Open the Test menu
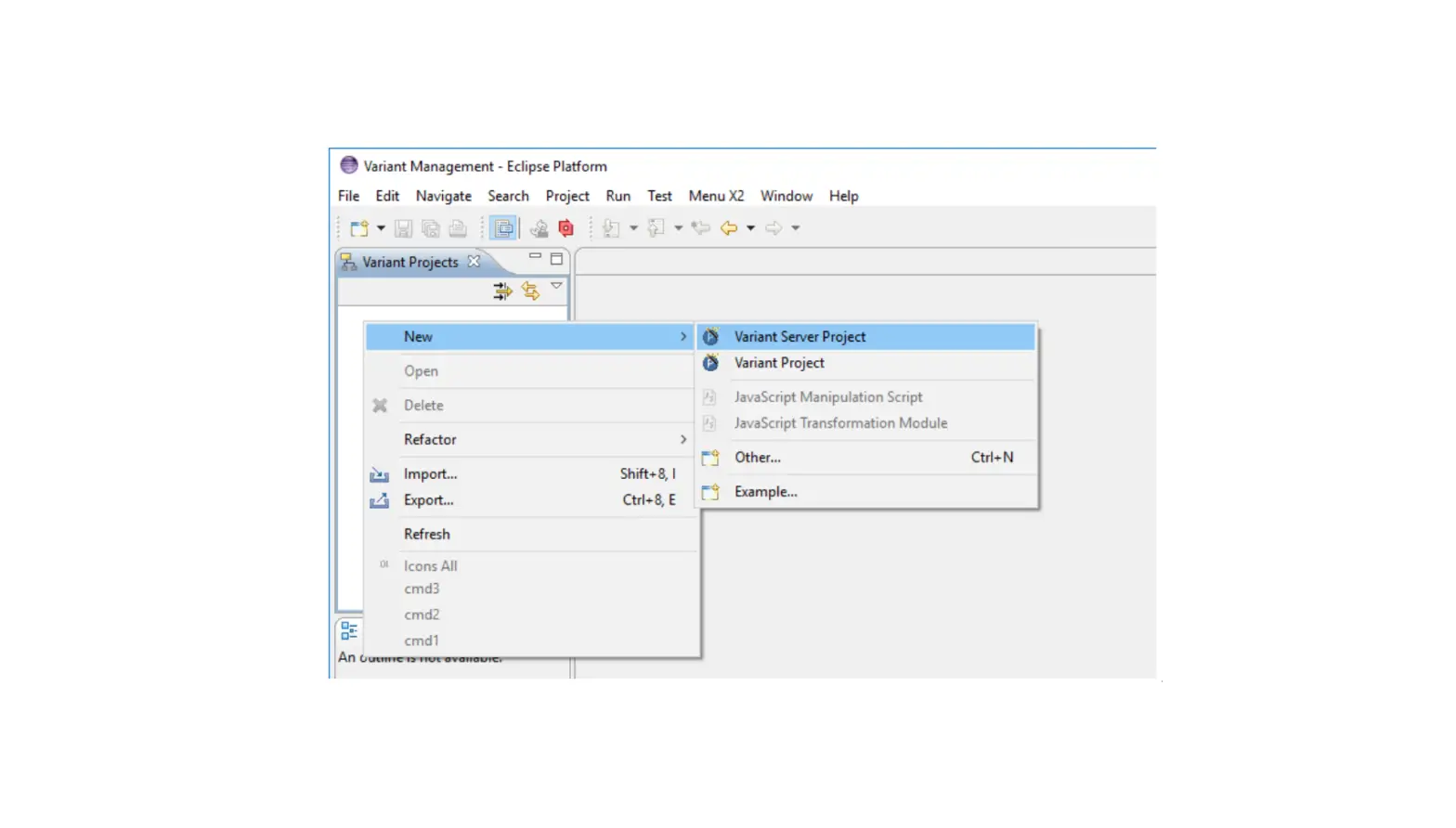Image resolution: width=1456 pixels, height=828 pixels. point(659,196)
